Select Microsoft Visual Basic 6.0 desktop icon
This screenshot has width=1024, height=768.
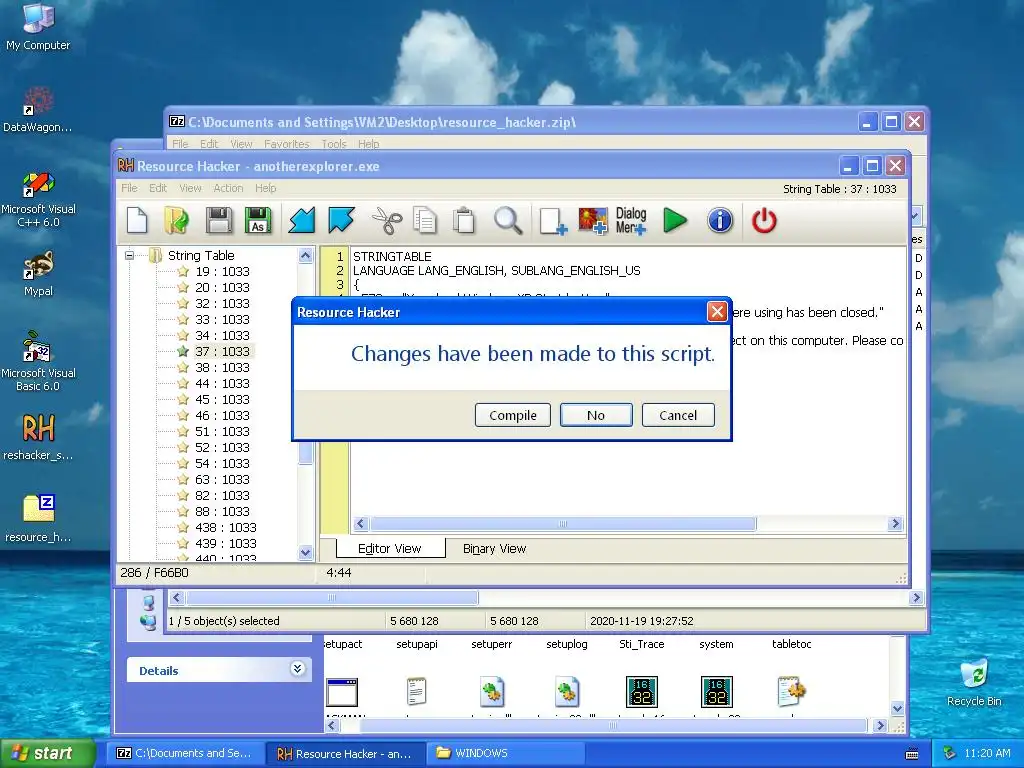click(38, 360)
